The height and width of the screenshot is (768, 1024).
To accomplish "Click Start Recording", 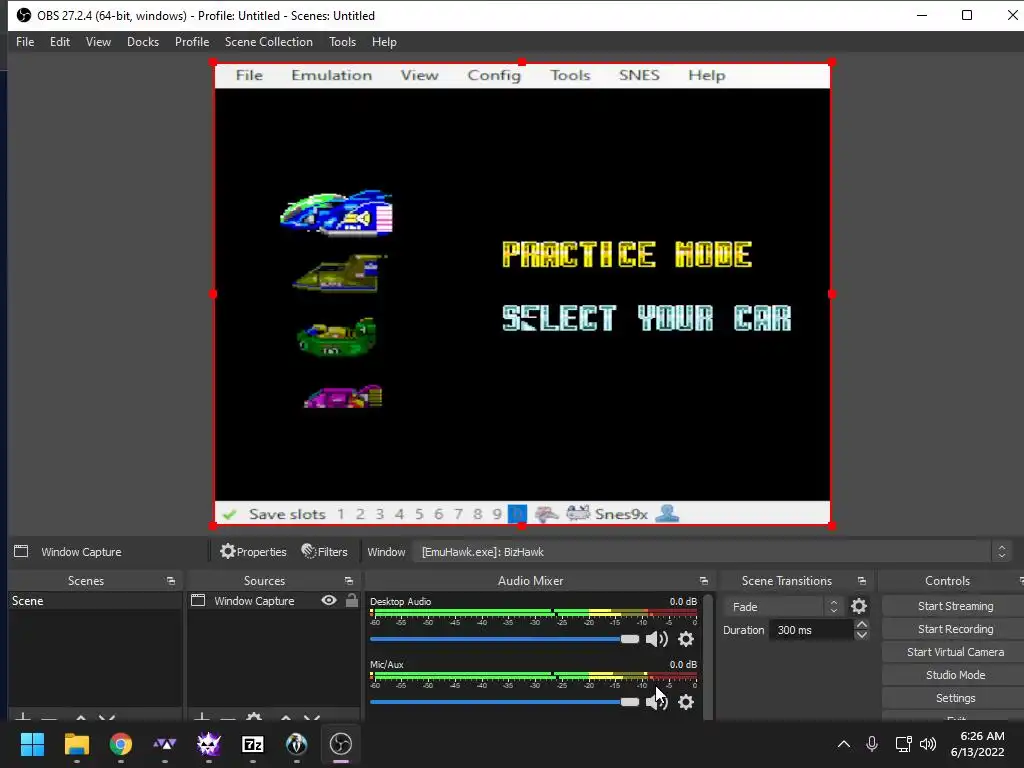I will click(955, 629).
